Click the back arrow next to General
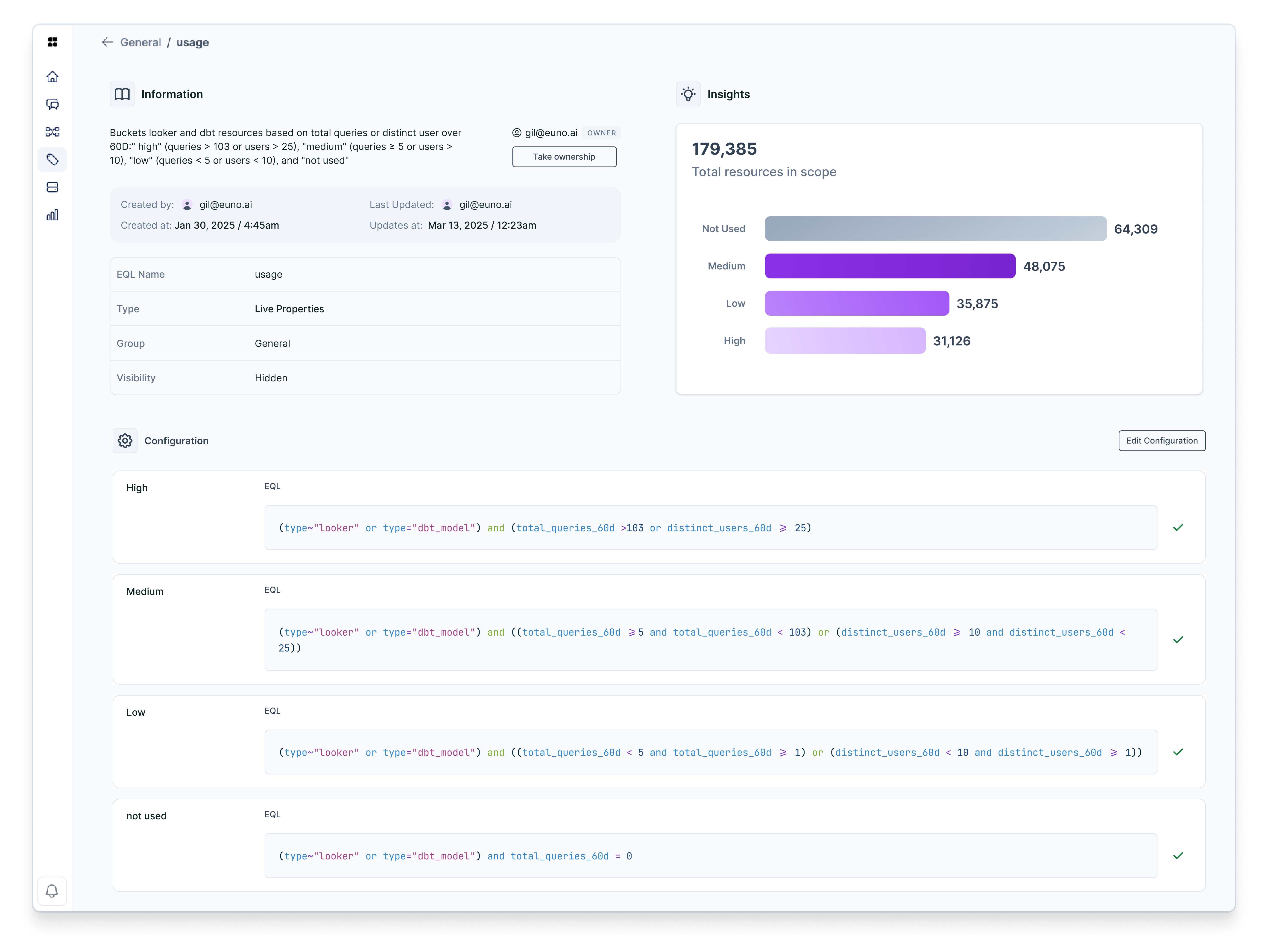 [x=107, y=42]
